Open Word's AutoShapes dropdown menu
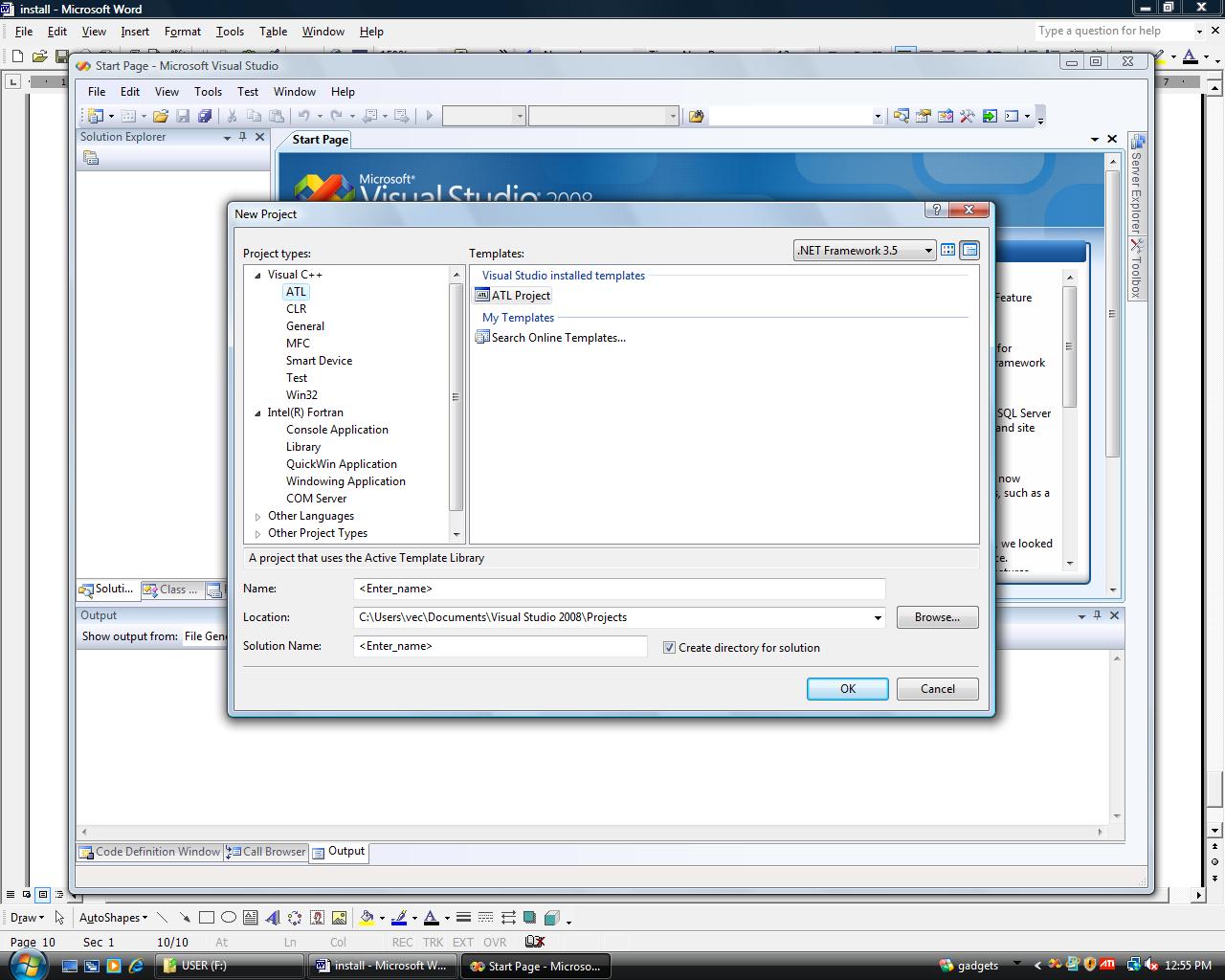Image resolution: width=1225 pixels, height=980 pixels. (113, 917)
